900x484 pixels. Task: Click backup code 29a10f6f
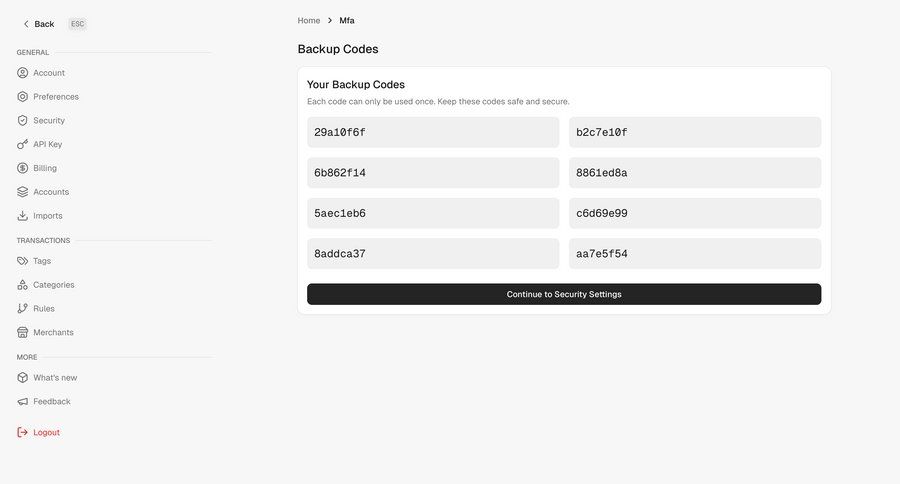[433, 132]
